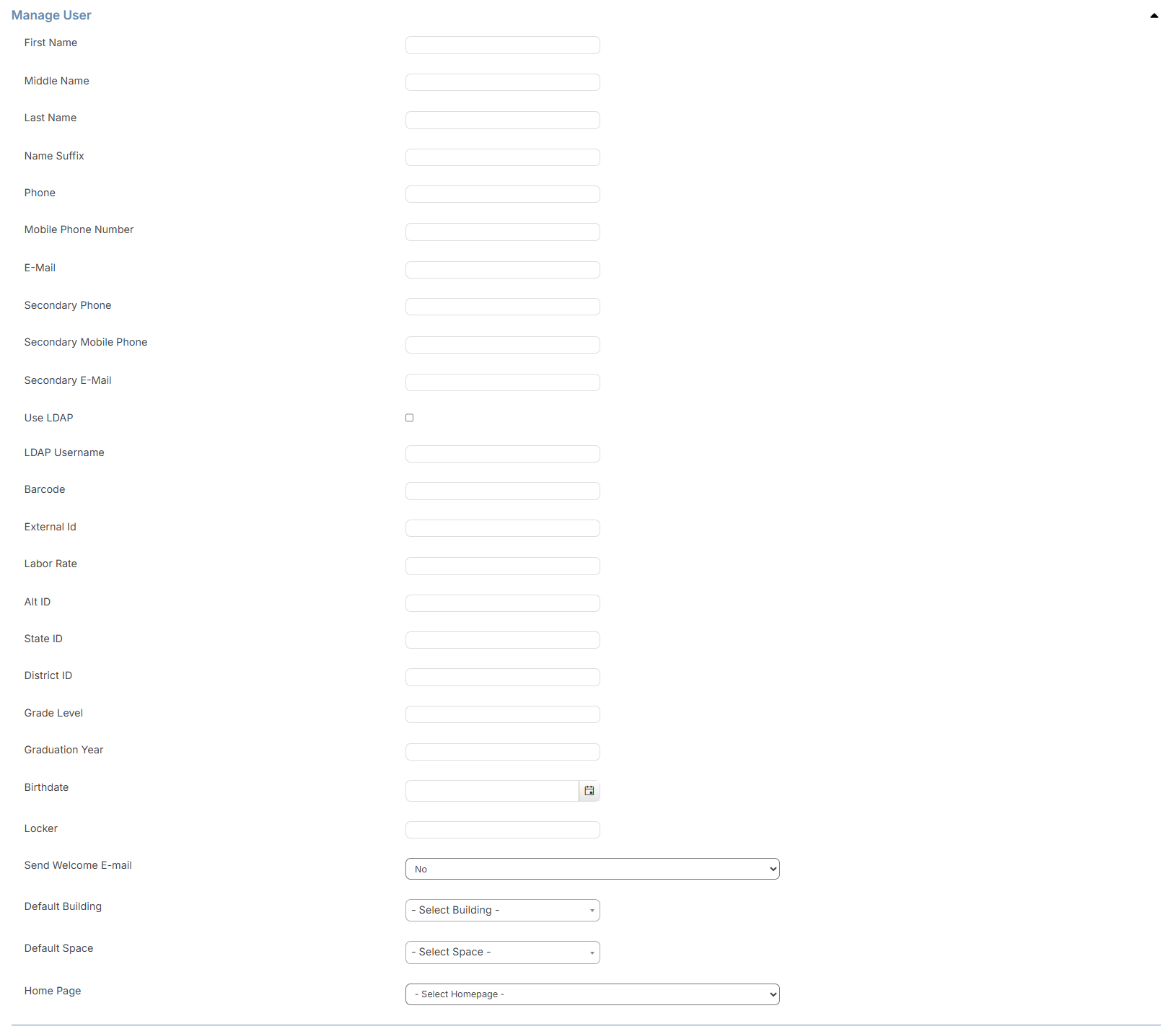Image resolution: width=1176 pixels, height=1029 pixels.
Task: Click the Barcode input field
Action: 501,491
